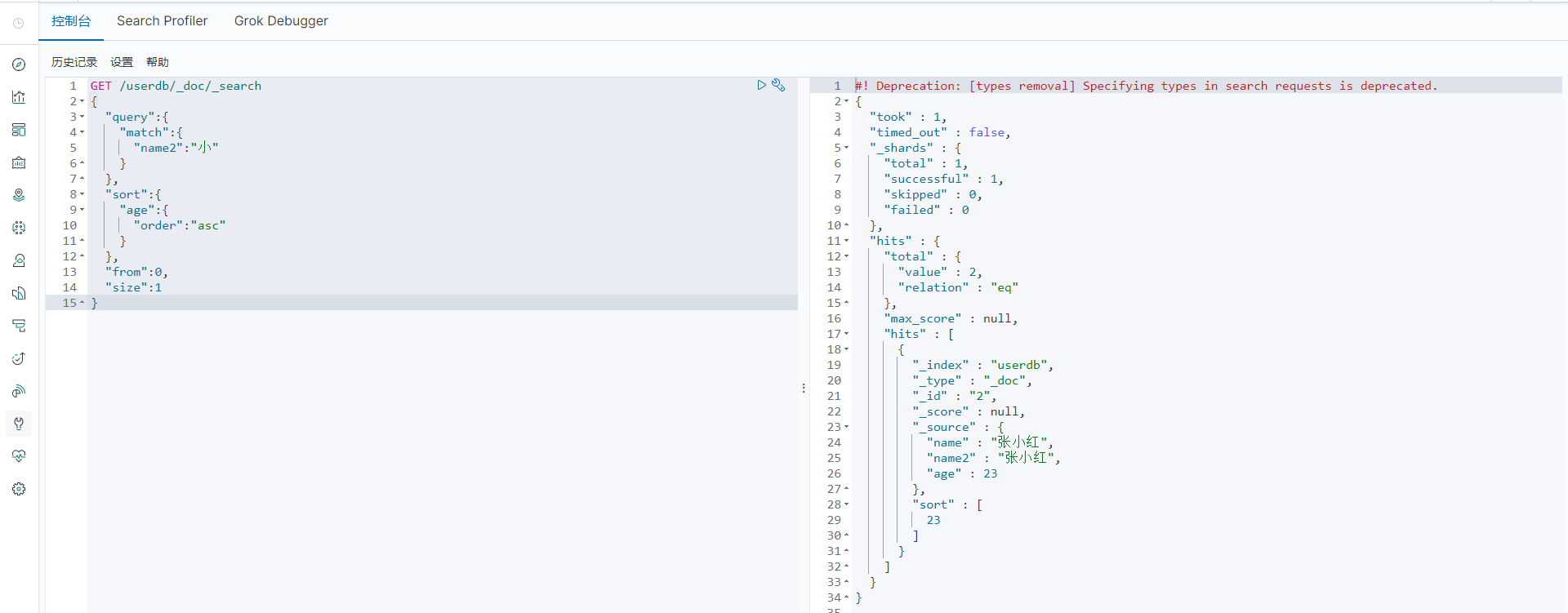The height and width of the screenshot is (613, 1568).
Task: Run the request with the play icon
Action: pos(761,85)
